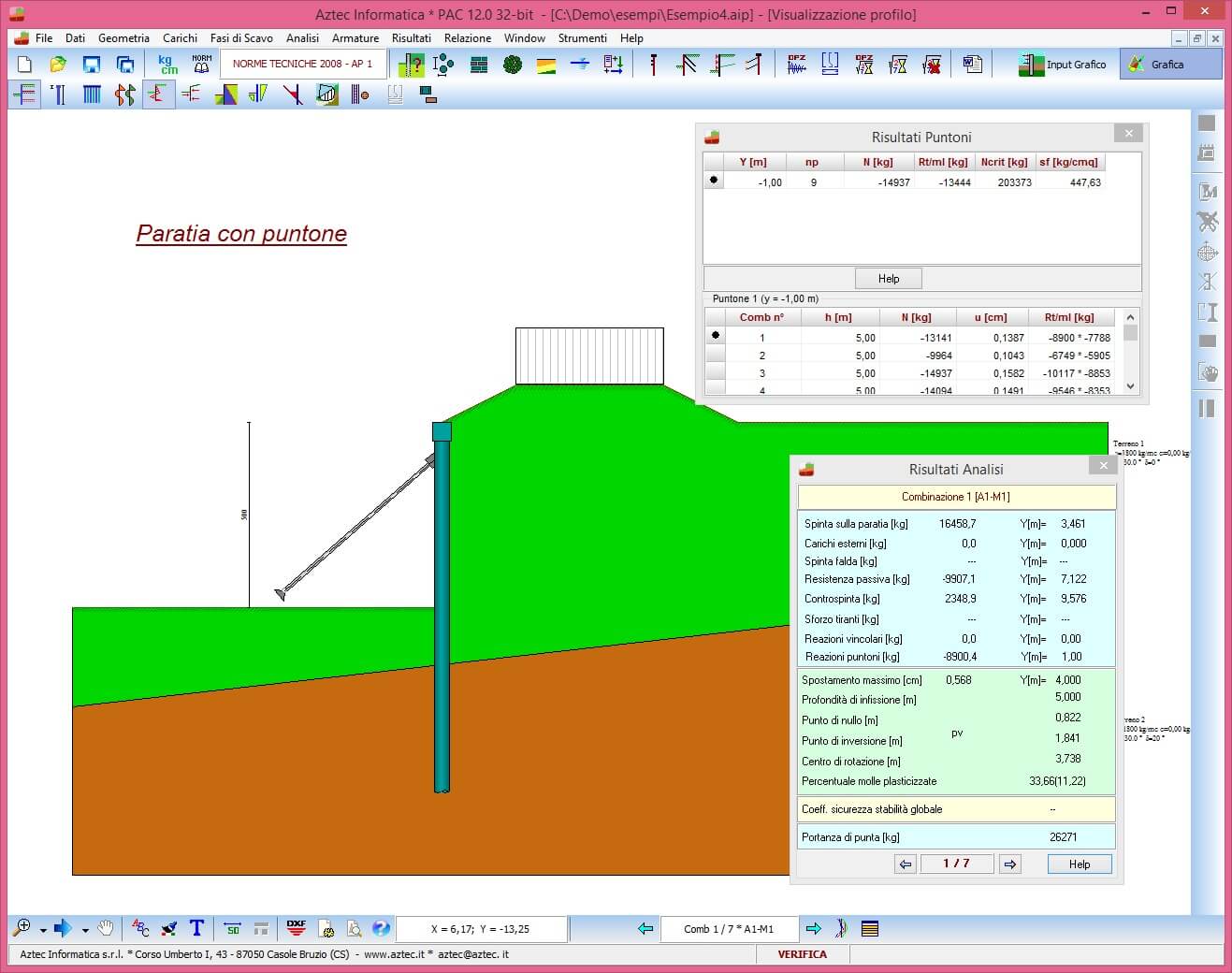Click the Word document report icon
This screenshot has height=973, width=1232.
pyautogui.click(x=973, y=65)
